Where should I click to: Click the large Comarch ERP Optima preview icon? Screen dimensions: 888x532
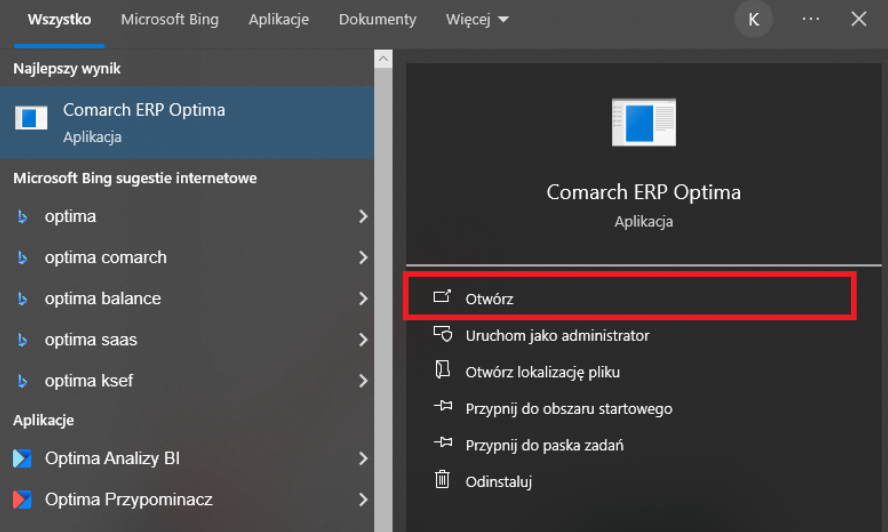[643, 122]
